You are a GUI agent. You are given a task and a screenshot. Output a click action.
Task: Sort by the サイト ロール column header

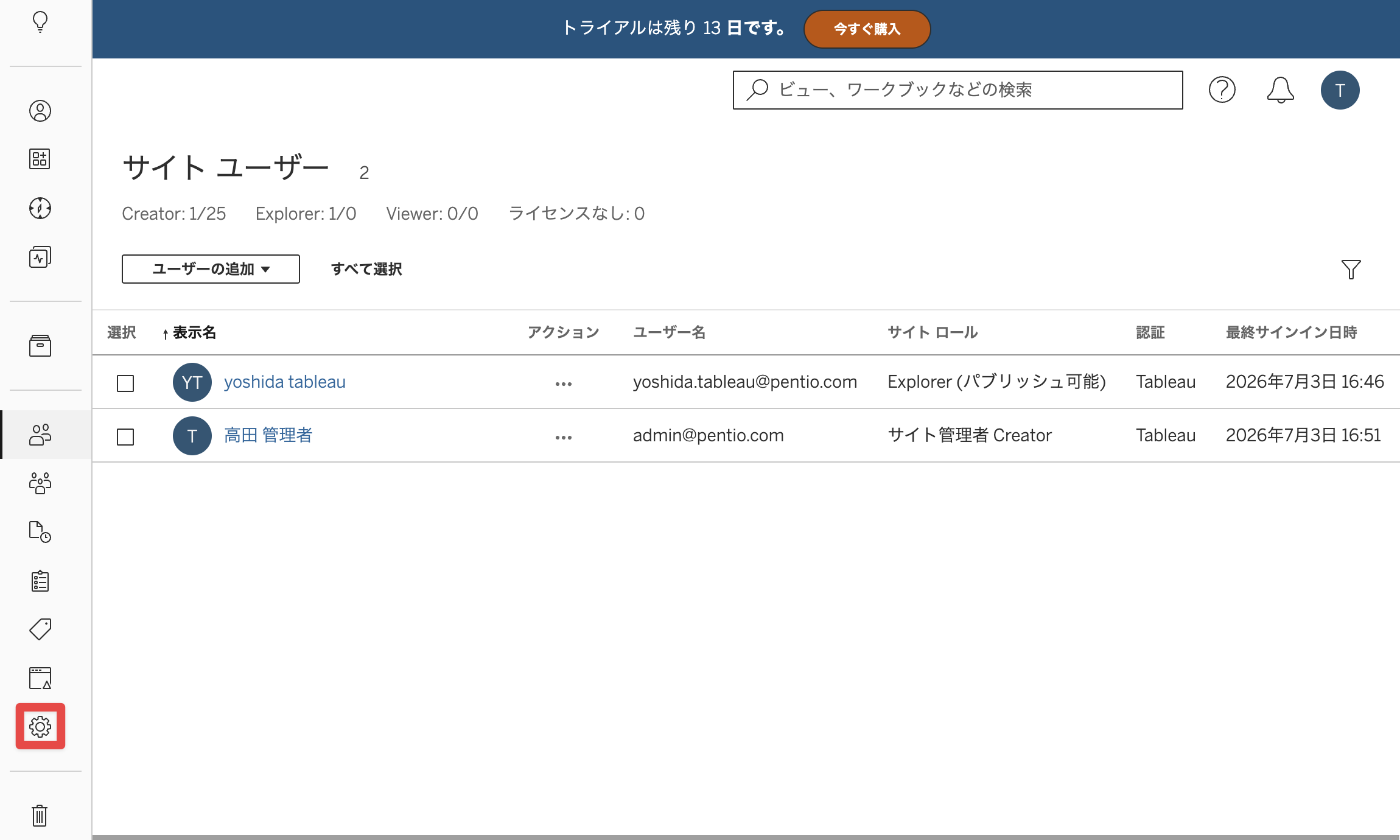[x=933, y=332]
